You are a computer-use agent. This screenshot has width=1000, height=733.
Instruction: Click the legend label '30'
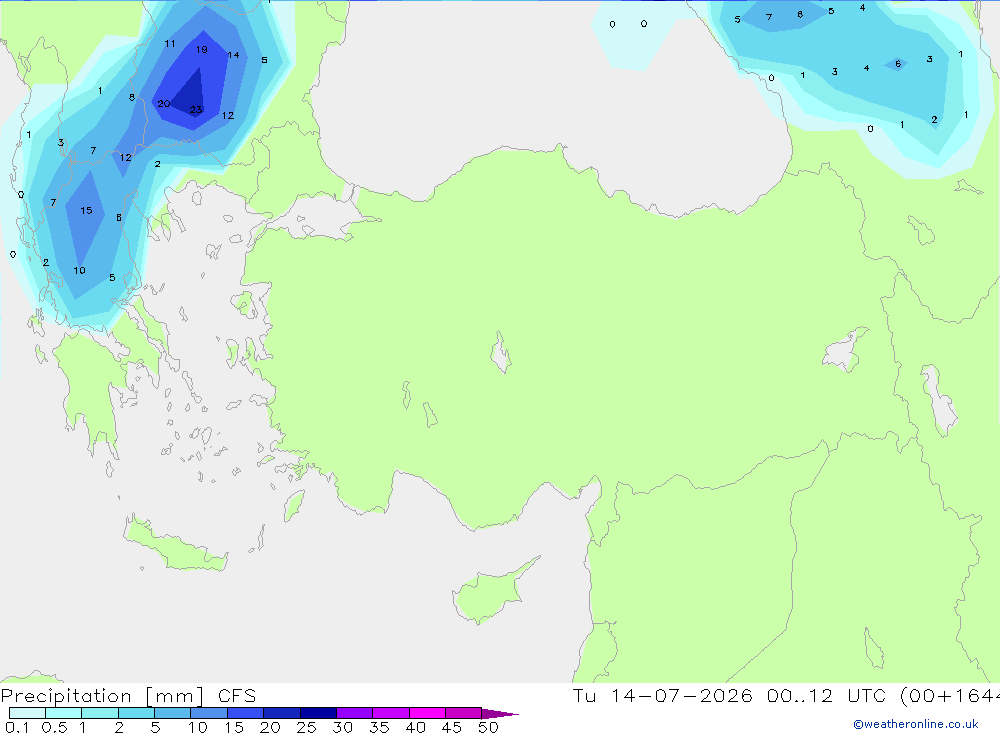(x=342, y=727)
